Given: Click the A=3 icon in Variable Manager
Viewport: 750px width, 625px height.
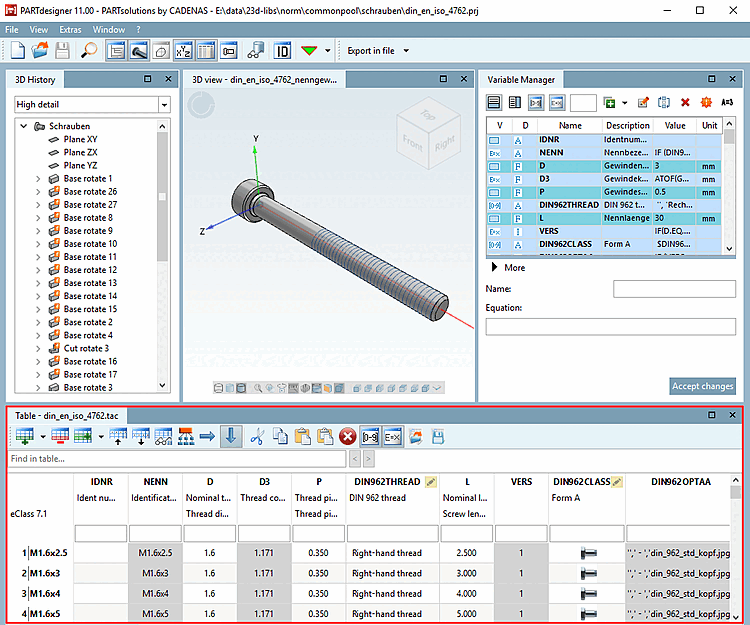Looking at the screenshot, I should click(727, 102).
